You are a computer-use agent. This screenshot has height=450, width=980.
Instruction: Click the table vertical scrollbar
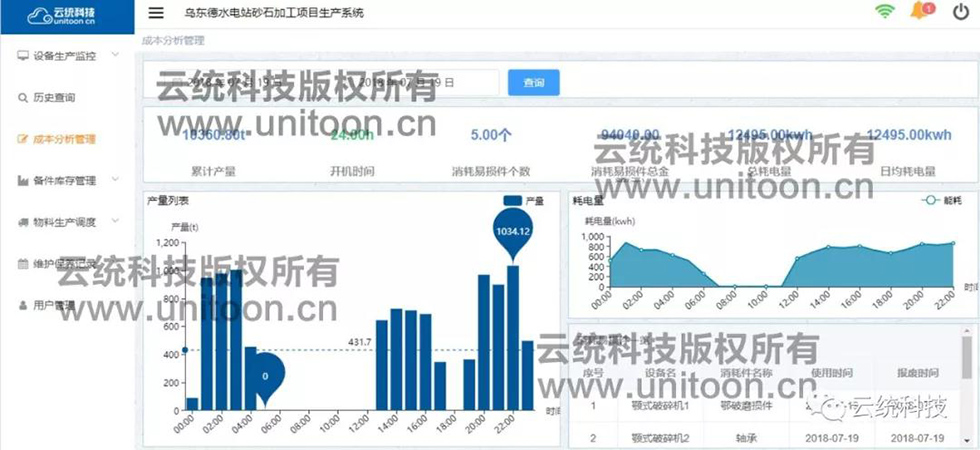[x=968, y=357]
